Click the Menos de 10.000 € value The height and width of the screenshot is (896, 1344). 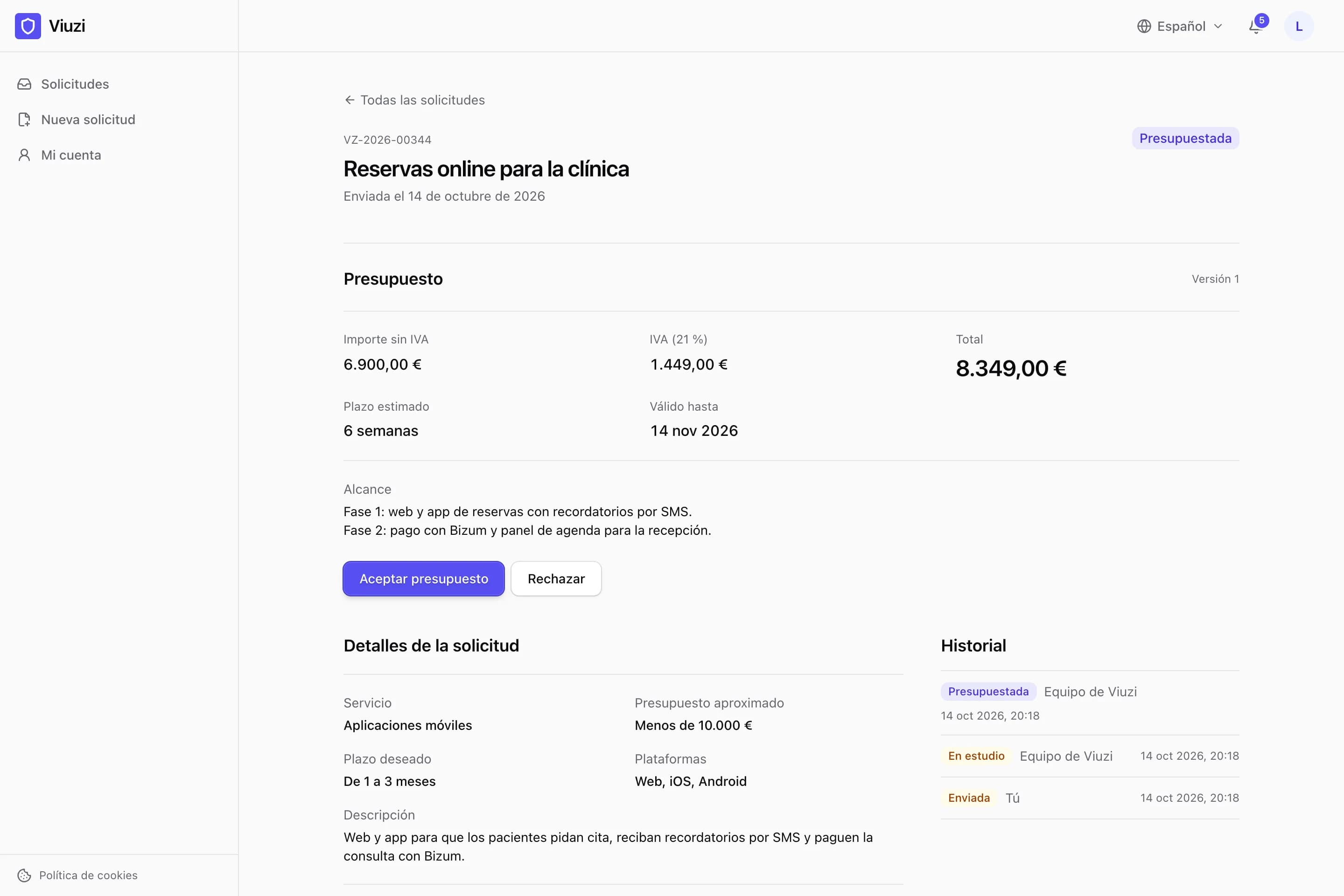(693, 725)
